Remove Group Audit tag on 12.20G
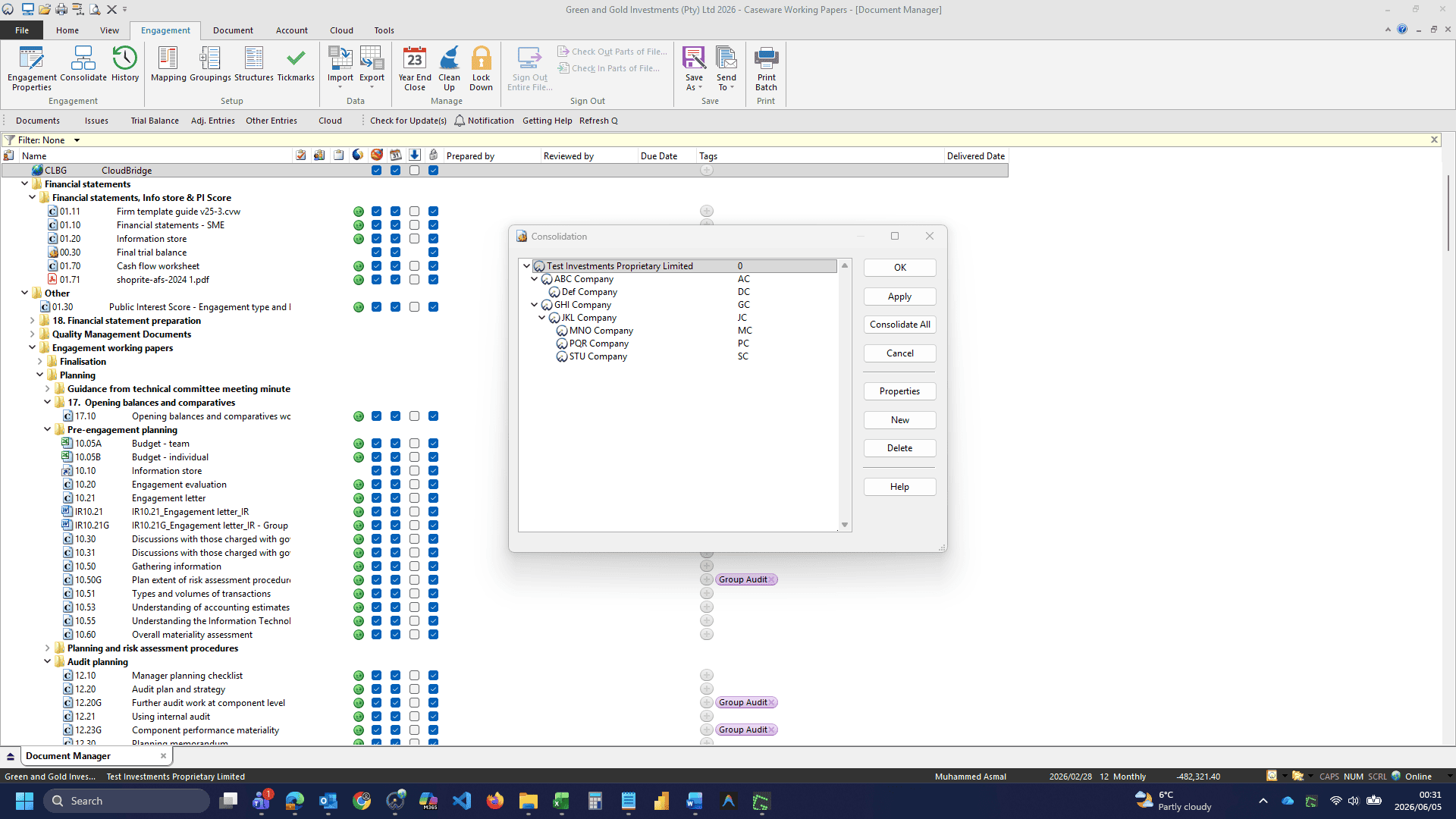Viewport: 1456px width, 819px height. coord(772,703)
